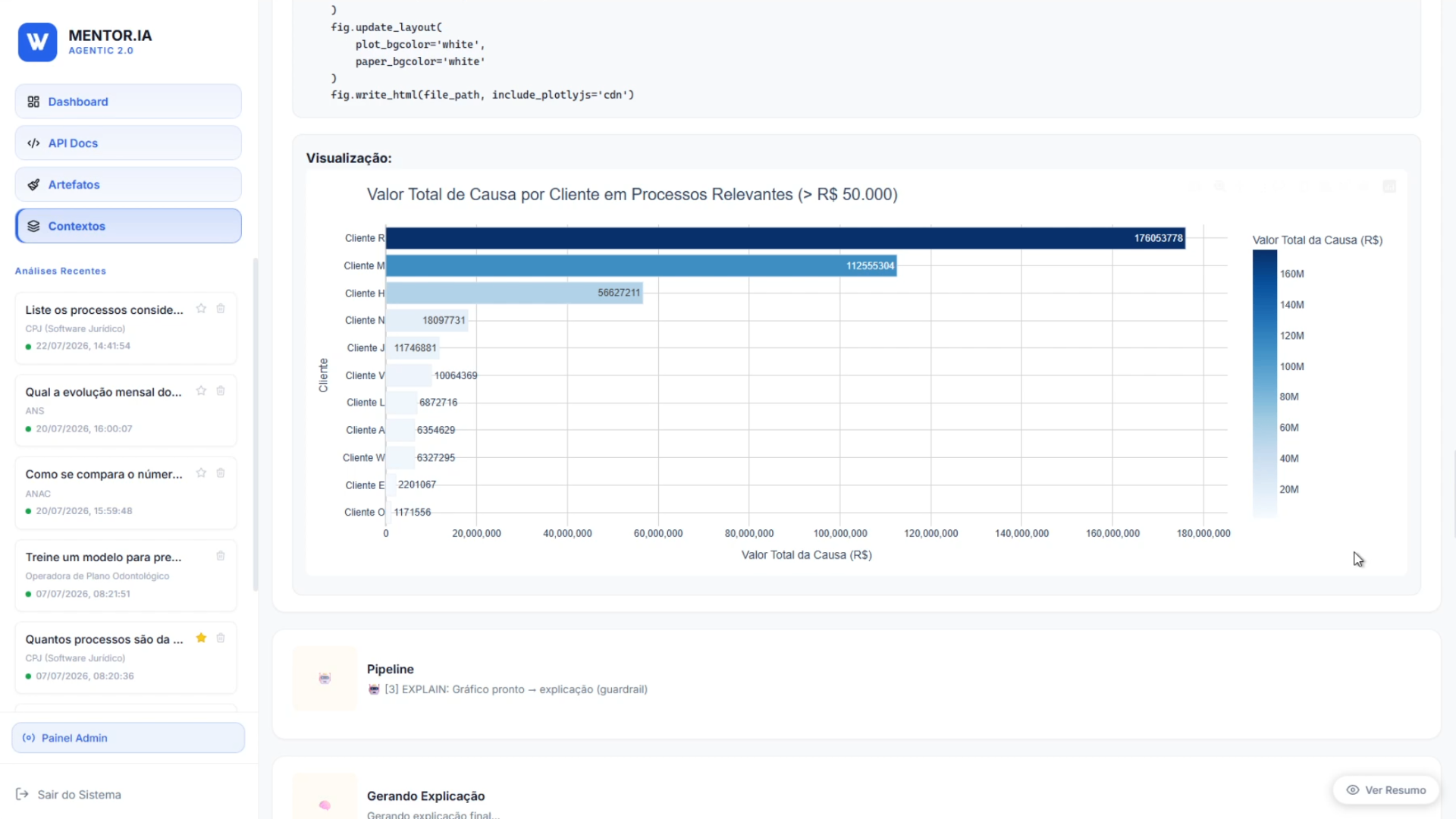Go to the API Docs page
The height and width of the screenshot is (819, 1456).
click(x=128, y=143)
